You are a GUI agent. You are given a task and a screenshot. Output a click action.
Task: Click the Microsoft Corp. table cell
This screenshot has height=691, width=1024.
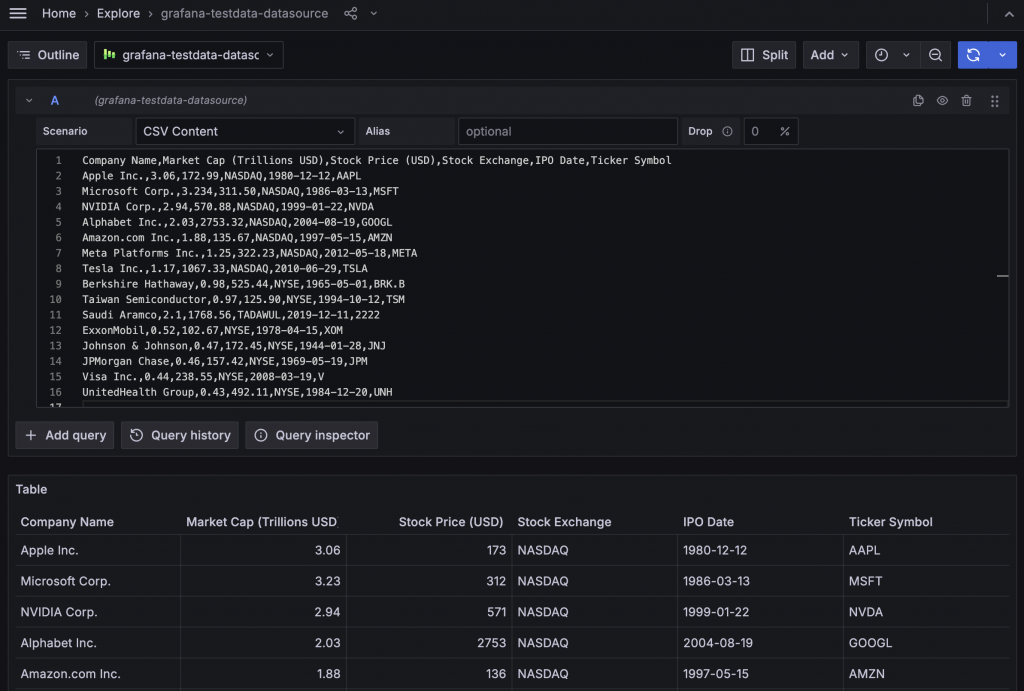coord(98,581)
